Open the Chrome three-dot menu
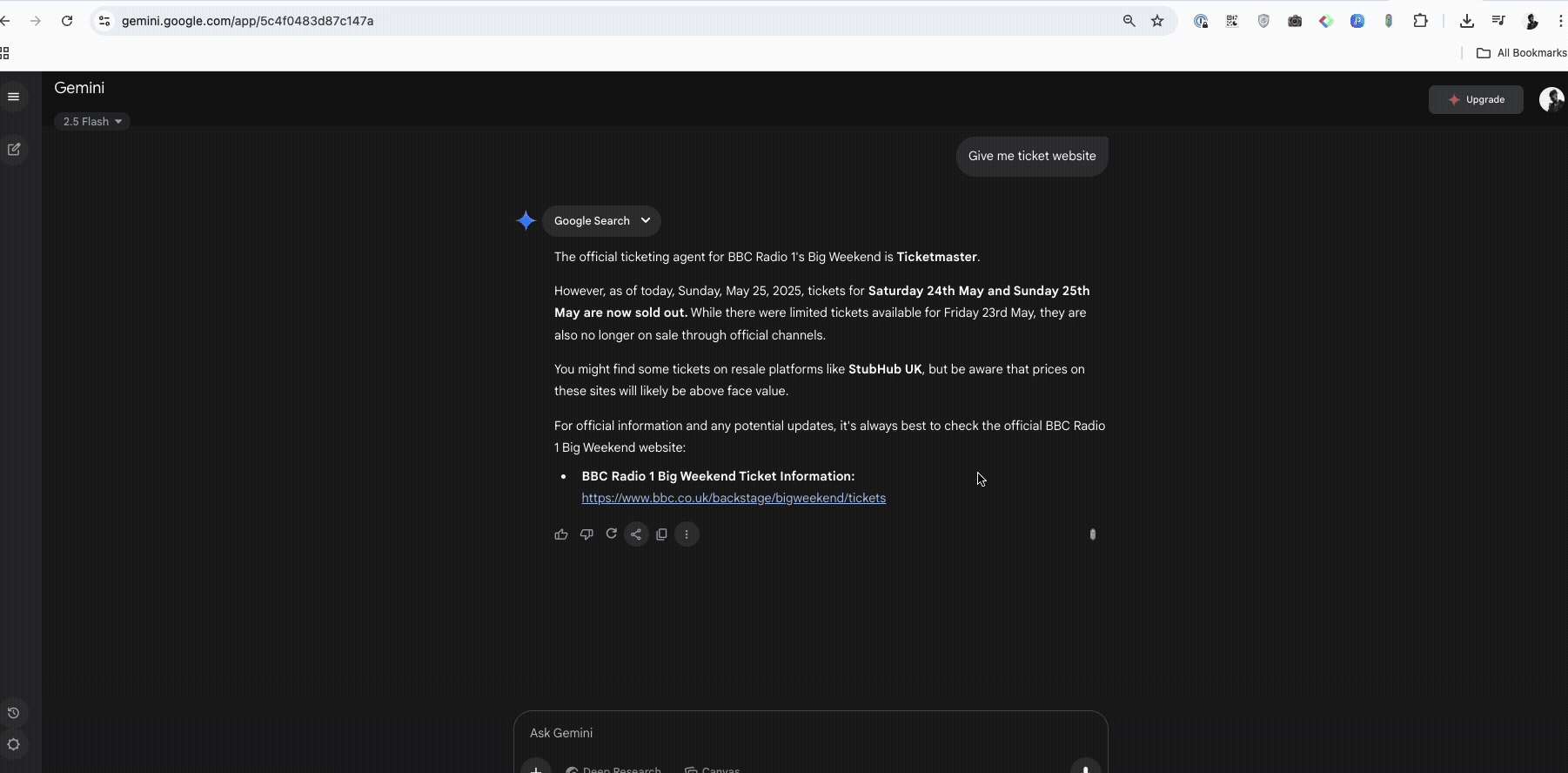 pyautogui.click(x=1561, y=21)
